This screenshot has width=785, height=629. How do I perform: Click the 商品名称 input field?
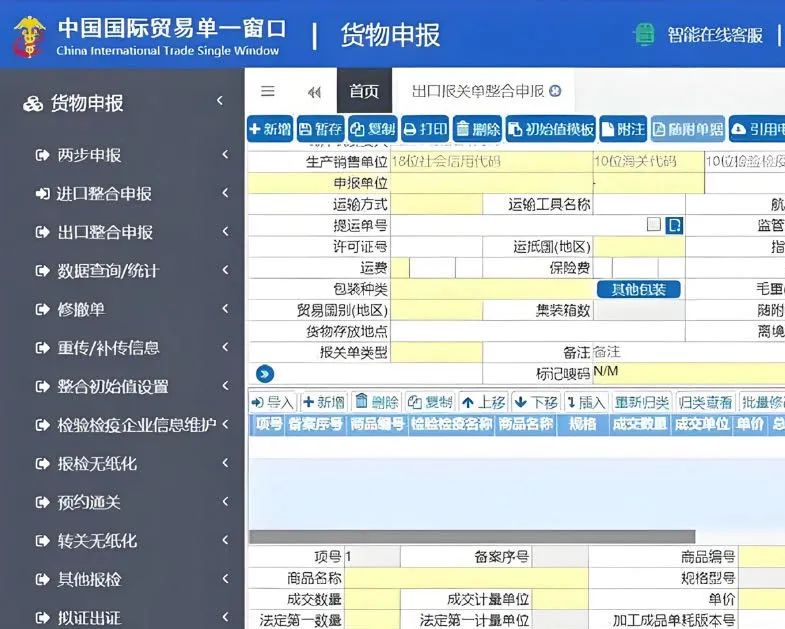(466, 578)
